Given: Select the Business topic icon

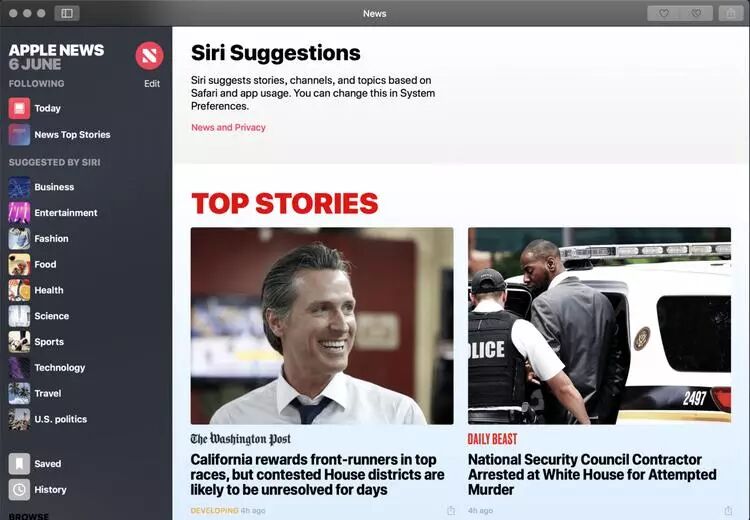Looking at the screenshot, I should click(19, 187).
